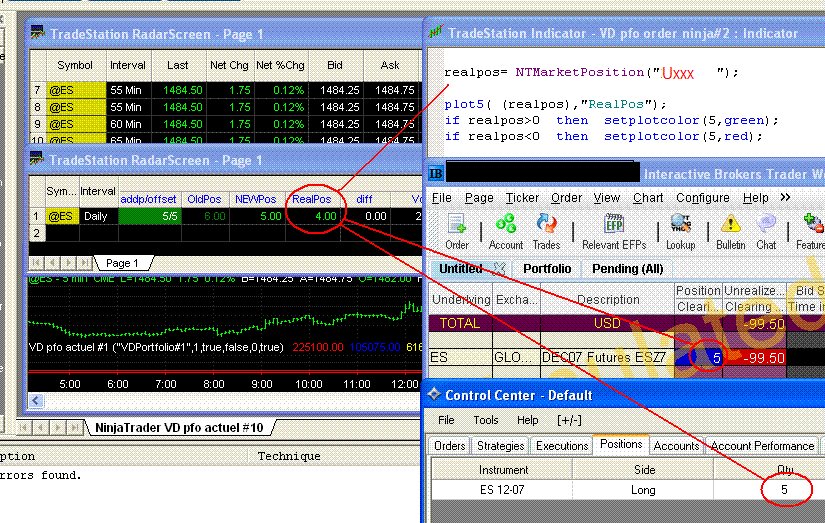Image resolution: width=825 pixels, height=523 pixels.
Task: Open the Configure menu in Interactive Brokers
Action: tap(702, 198)
